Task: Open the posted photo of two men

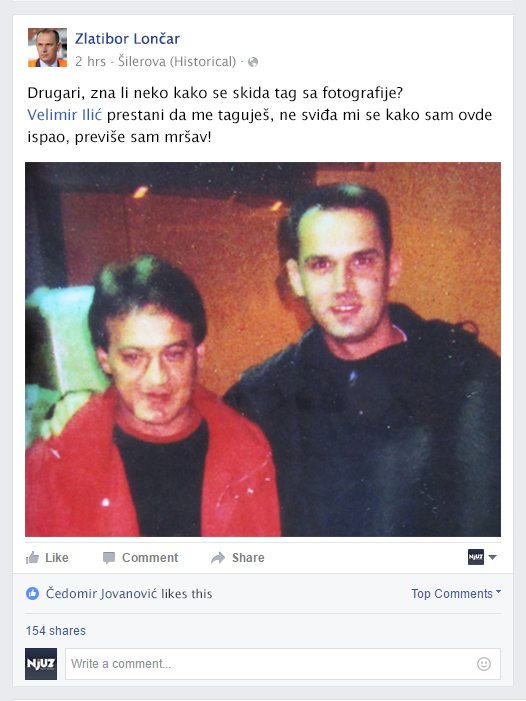Action: click(x=263, y=349)
